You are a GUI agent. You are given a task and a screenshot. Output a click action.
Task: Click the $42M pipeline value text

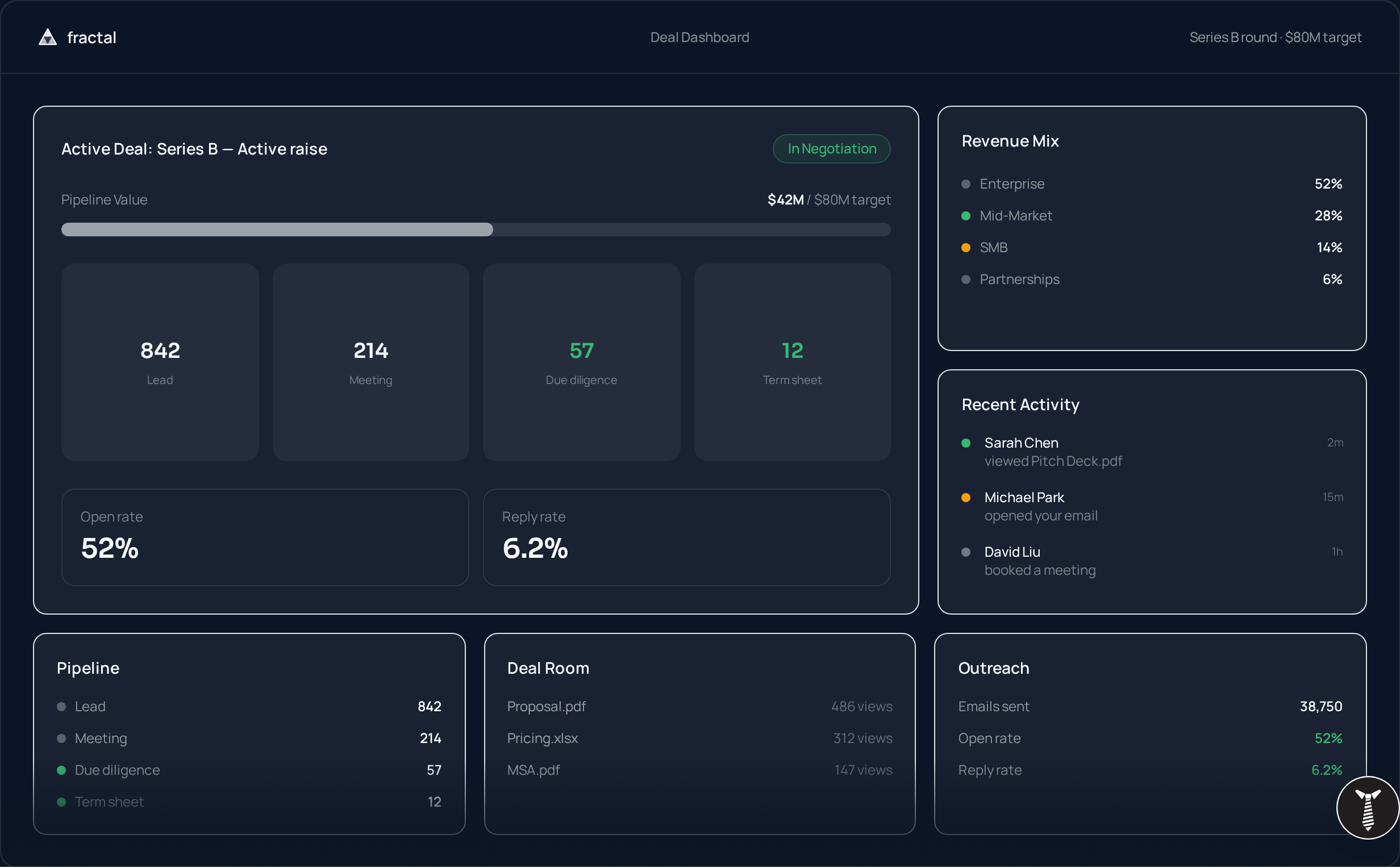785,200
